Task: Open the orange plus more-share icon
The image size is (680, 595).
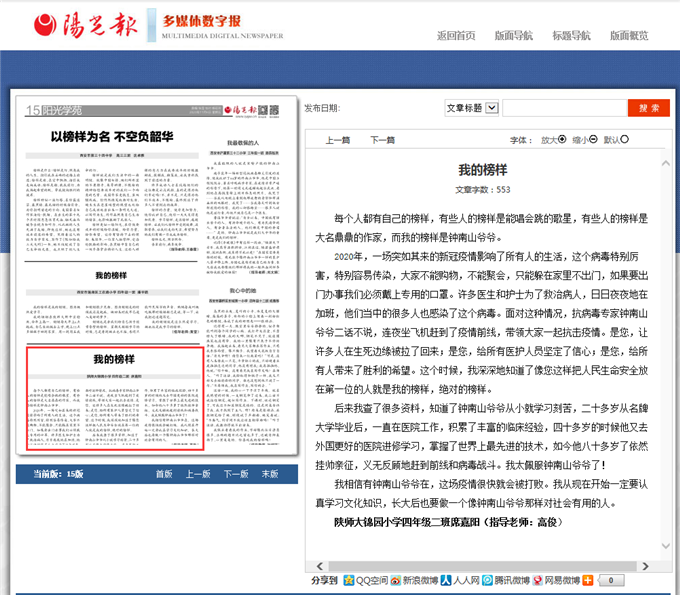Action: point(588,580)
